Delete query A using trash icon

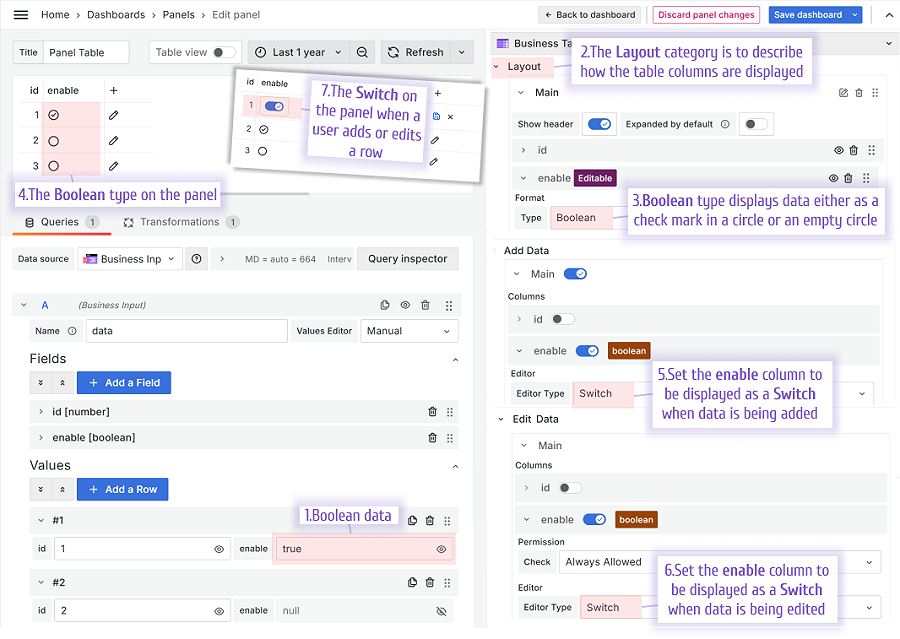[x=425, y=305]
